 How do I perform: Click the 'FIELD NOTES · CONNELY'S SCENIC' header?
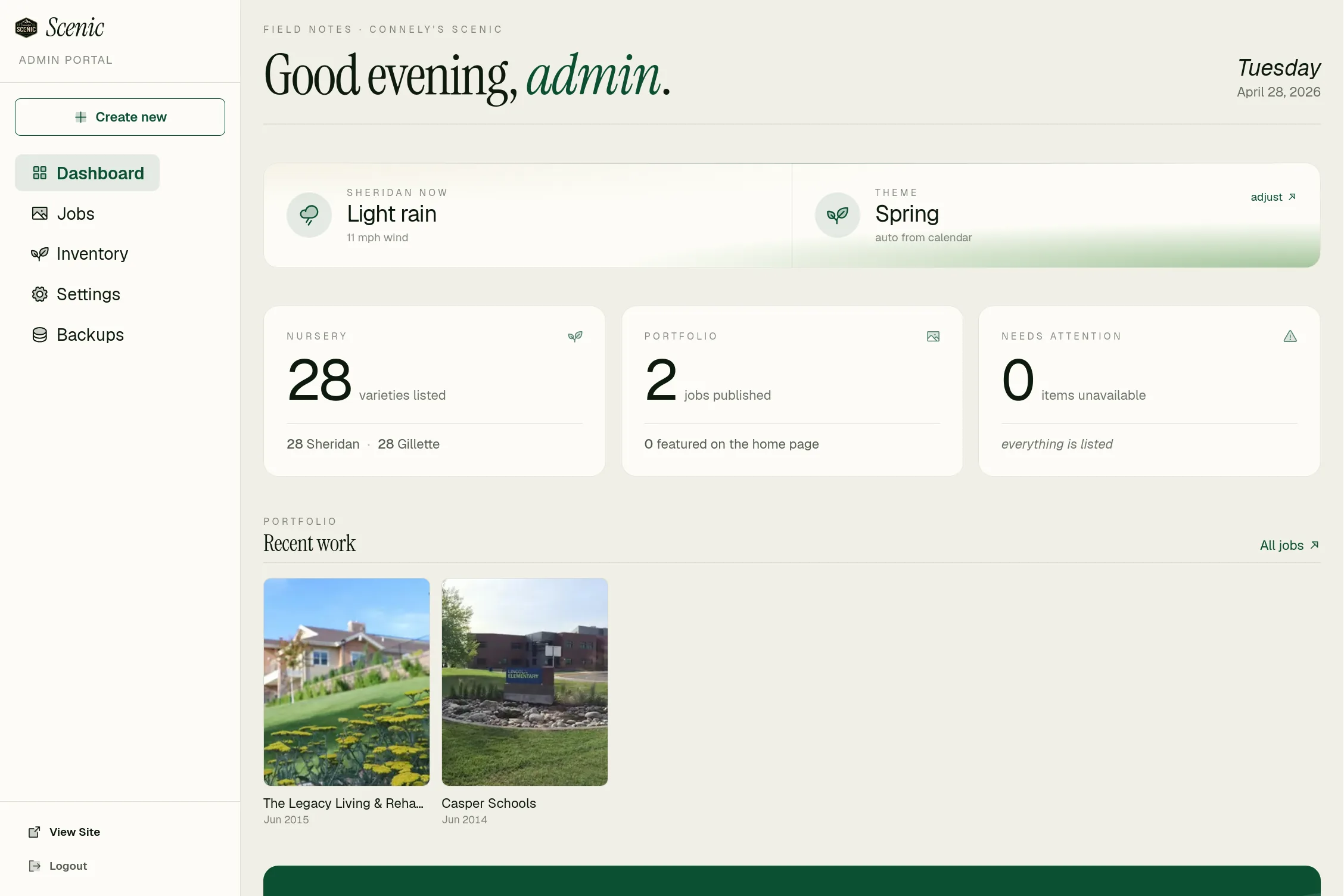pyautogui.click(x=383, y=29)
